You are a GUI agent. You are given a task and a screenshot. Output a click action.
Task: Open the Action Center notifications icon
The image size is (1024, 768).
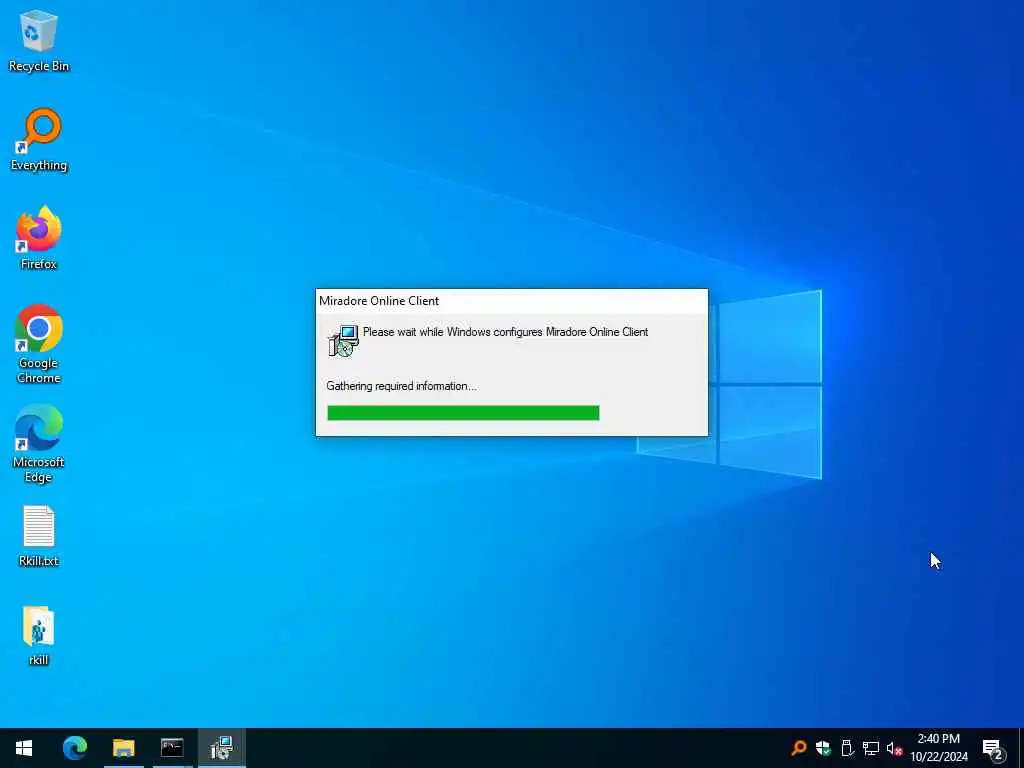pyautogui.click(x=993, y=749)
